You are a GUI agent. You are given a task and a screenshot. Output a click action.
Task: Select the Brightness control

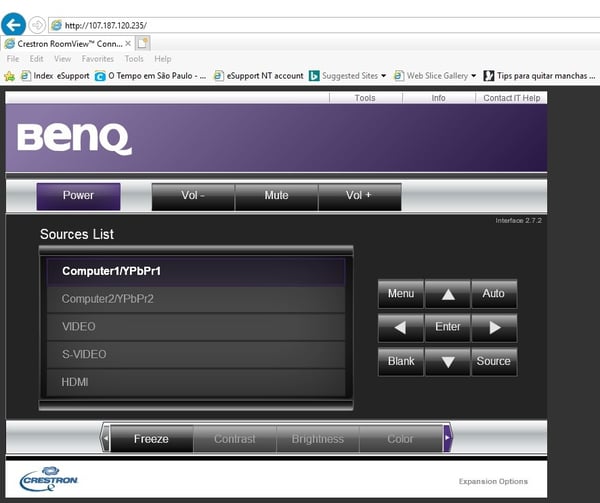[318, 439]
